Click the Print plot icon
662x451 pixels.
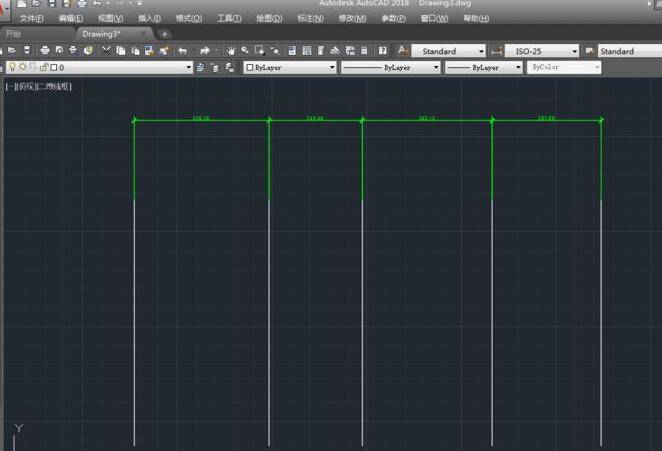tap(47, 51)
